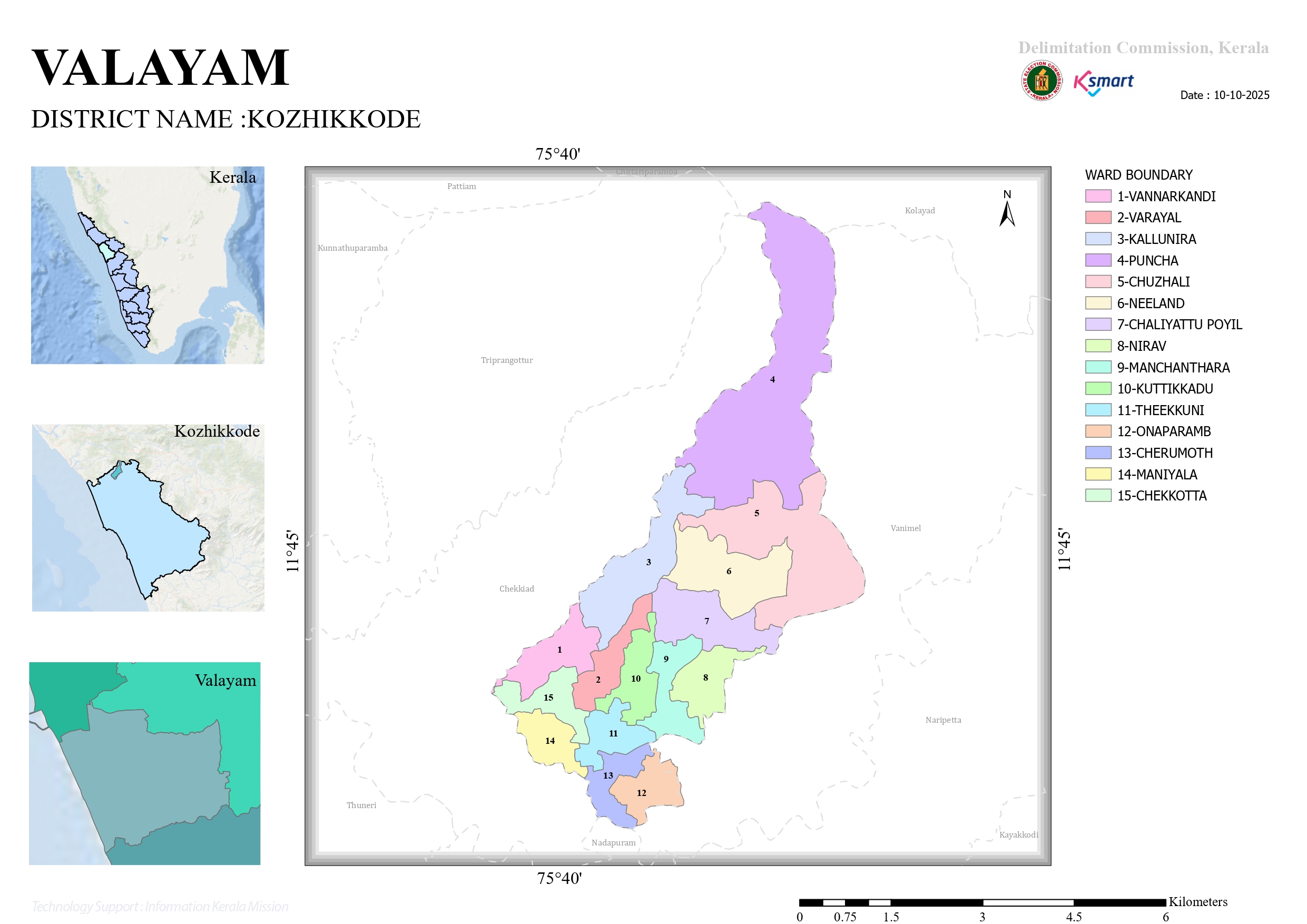Select the 3-KALLUNIRA legend color swatch
1307x924 pixels.
click(x=1098, y=239)
